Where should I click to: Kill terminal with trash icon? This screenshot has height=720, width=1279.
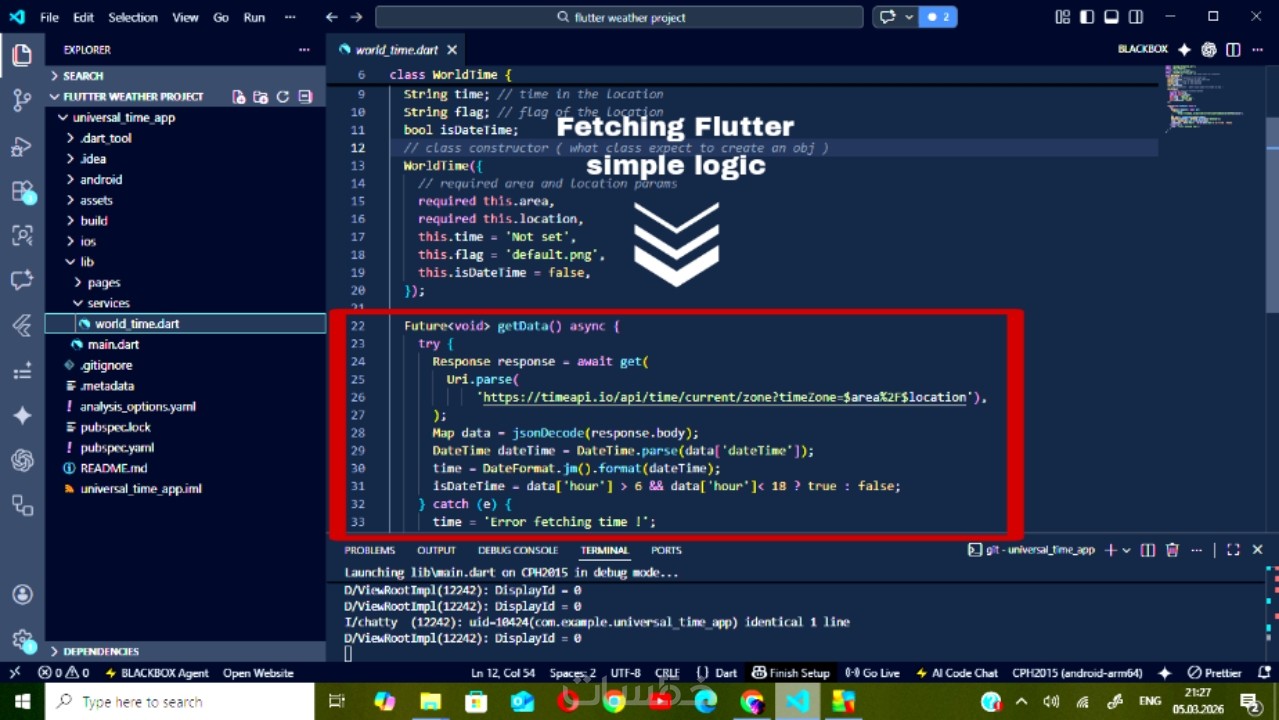click(1172, 550)
